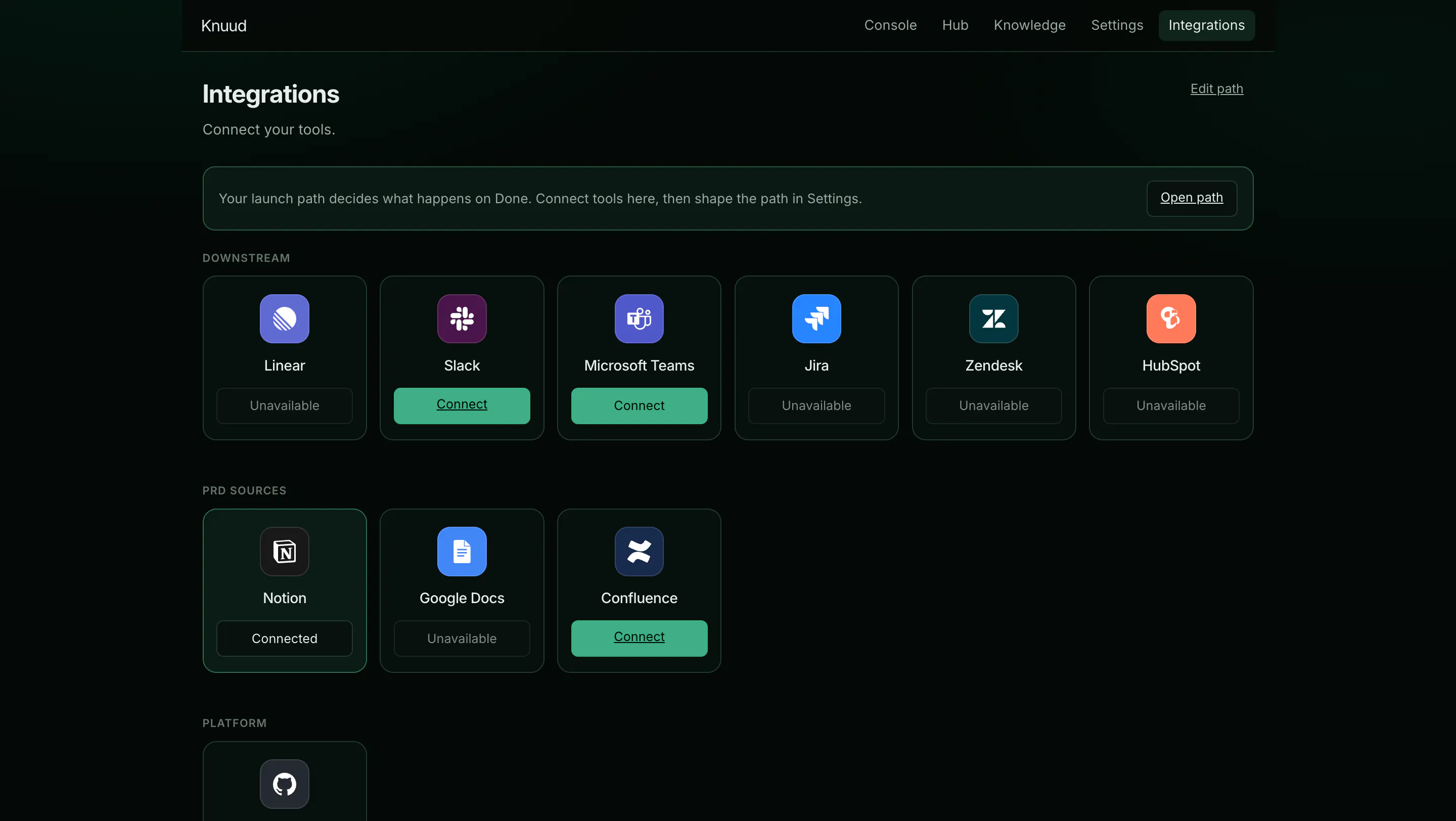Click the Jira app icon
1456x821 pixels.
pos(816,318)
